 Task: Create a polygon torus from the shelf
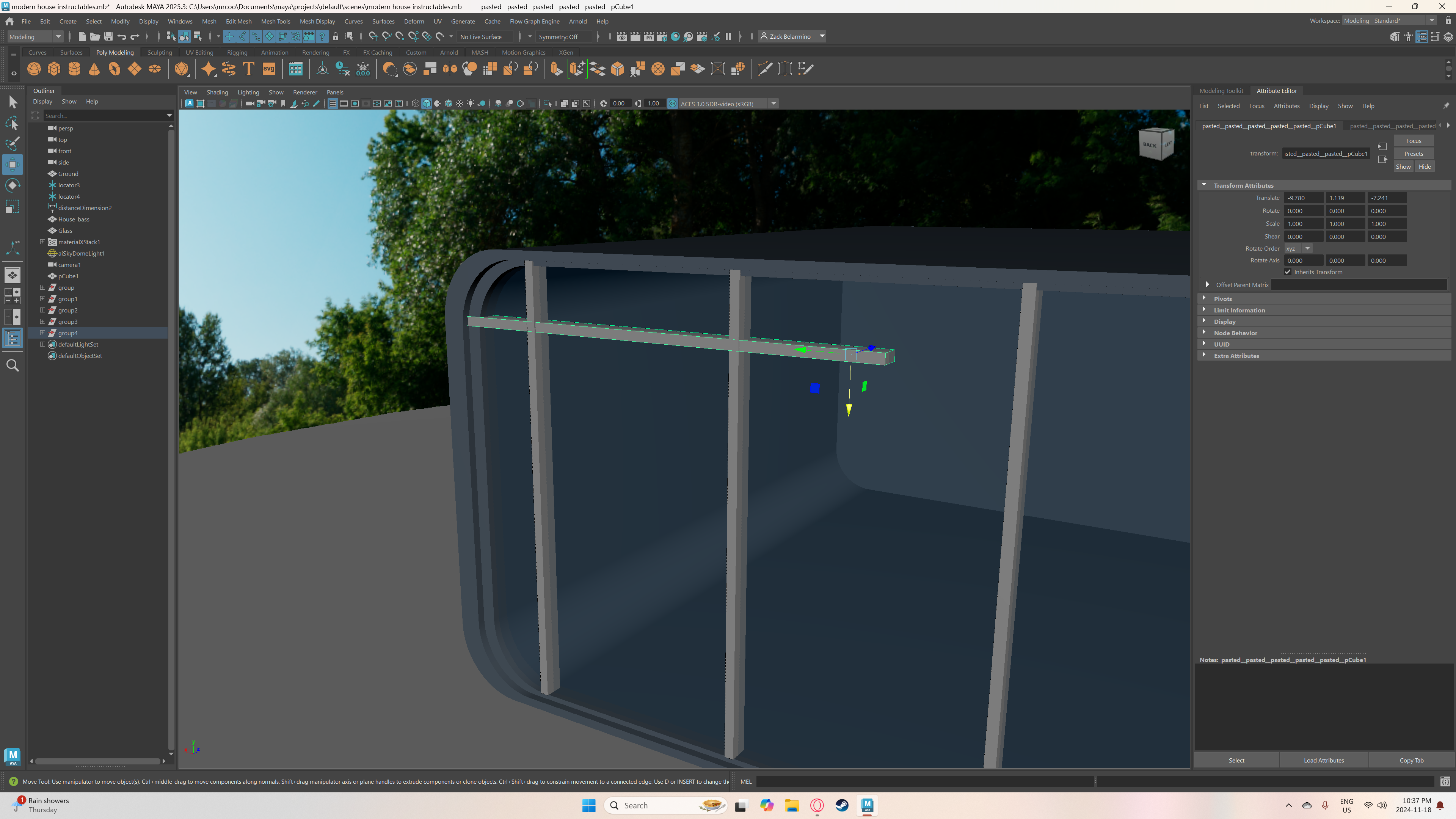click(114, 69)
